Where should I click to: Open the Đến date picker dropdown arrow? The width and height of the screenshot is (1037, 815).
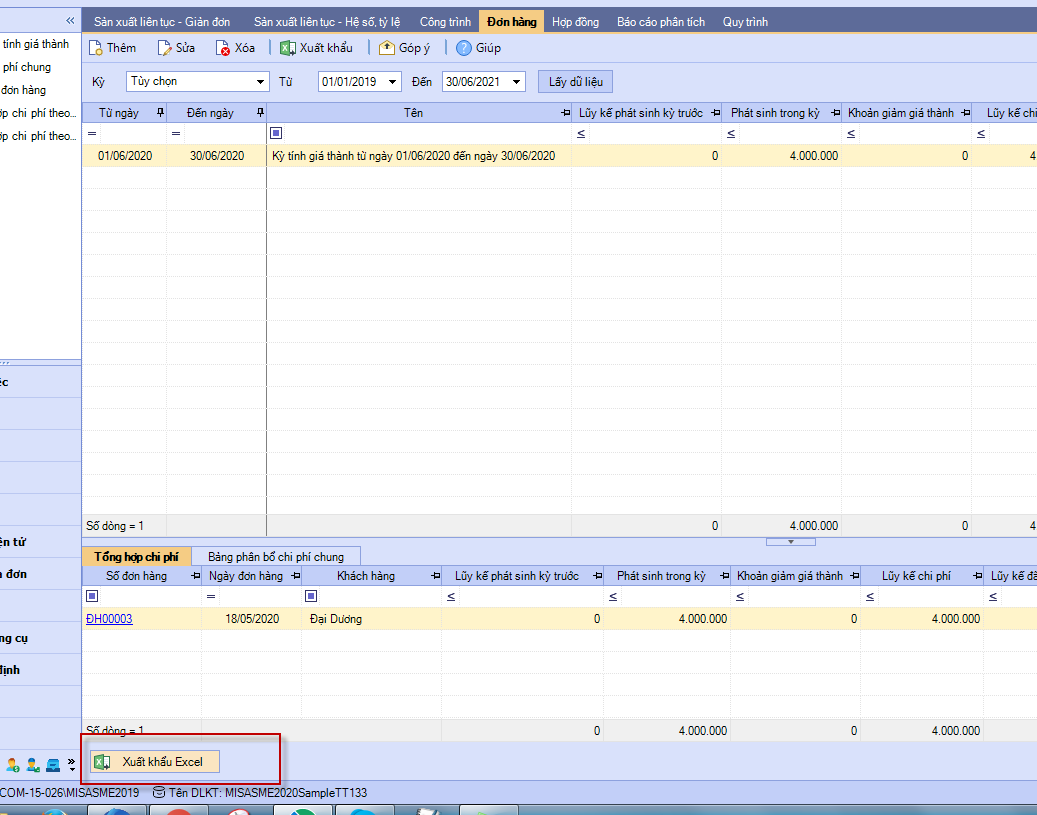coord(517,82)
